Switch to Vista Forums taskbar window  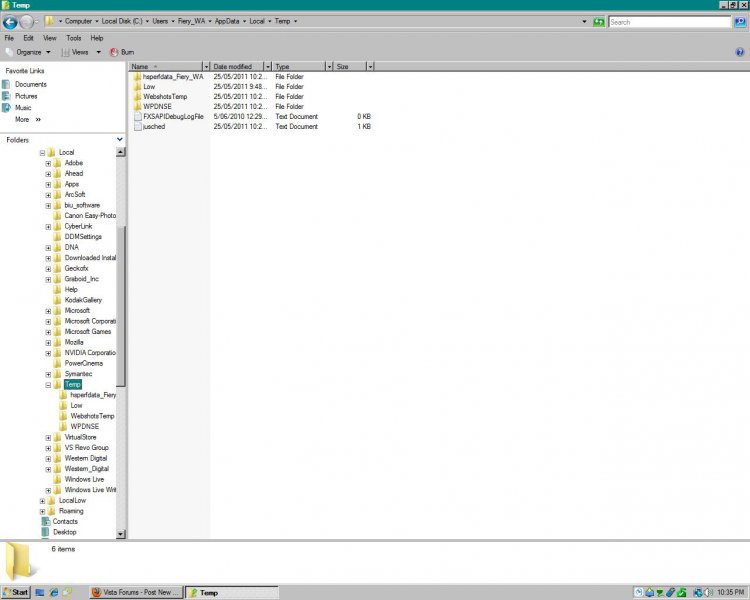[136, 592]
